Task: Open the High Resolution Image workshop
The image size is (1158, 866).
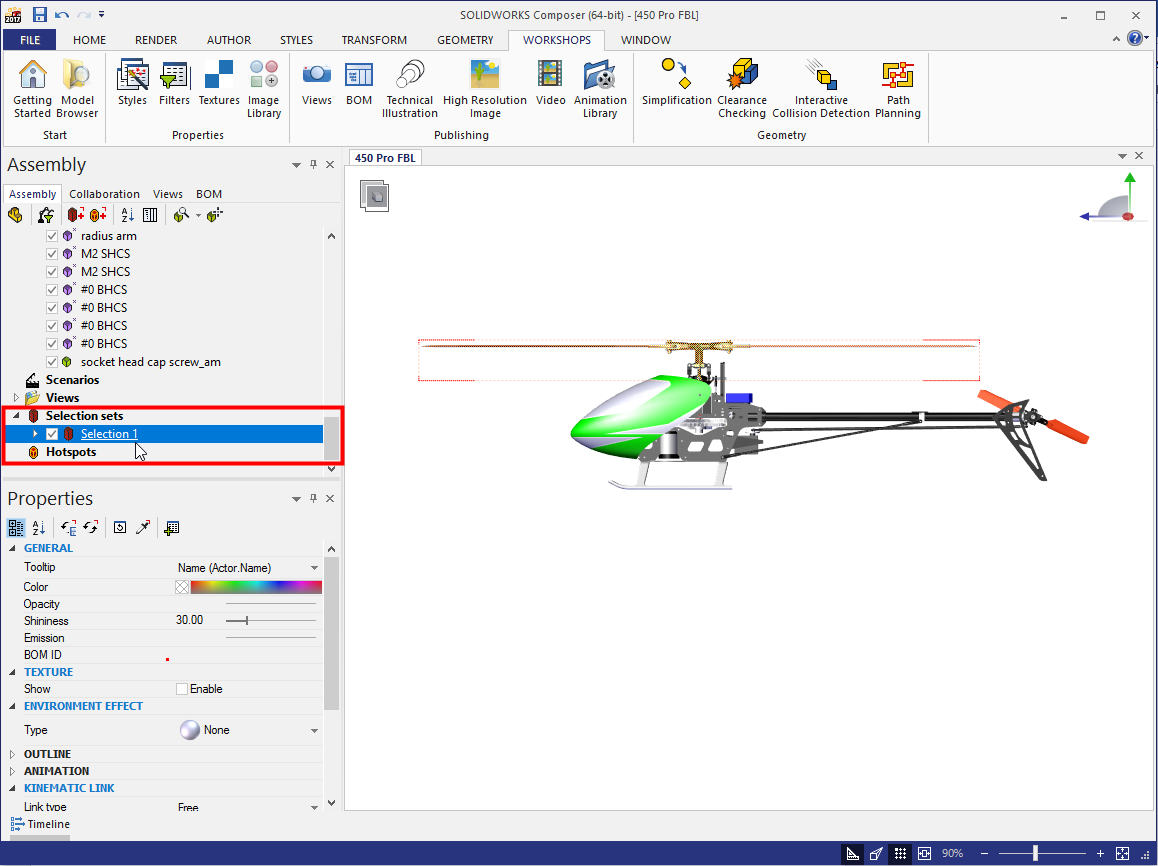Action: (484, 88)
